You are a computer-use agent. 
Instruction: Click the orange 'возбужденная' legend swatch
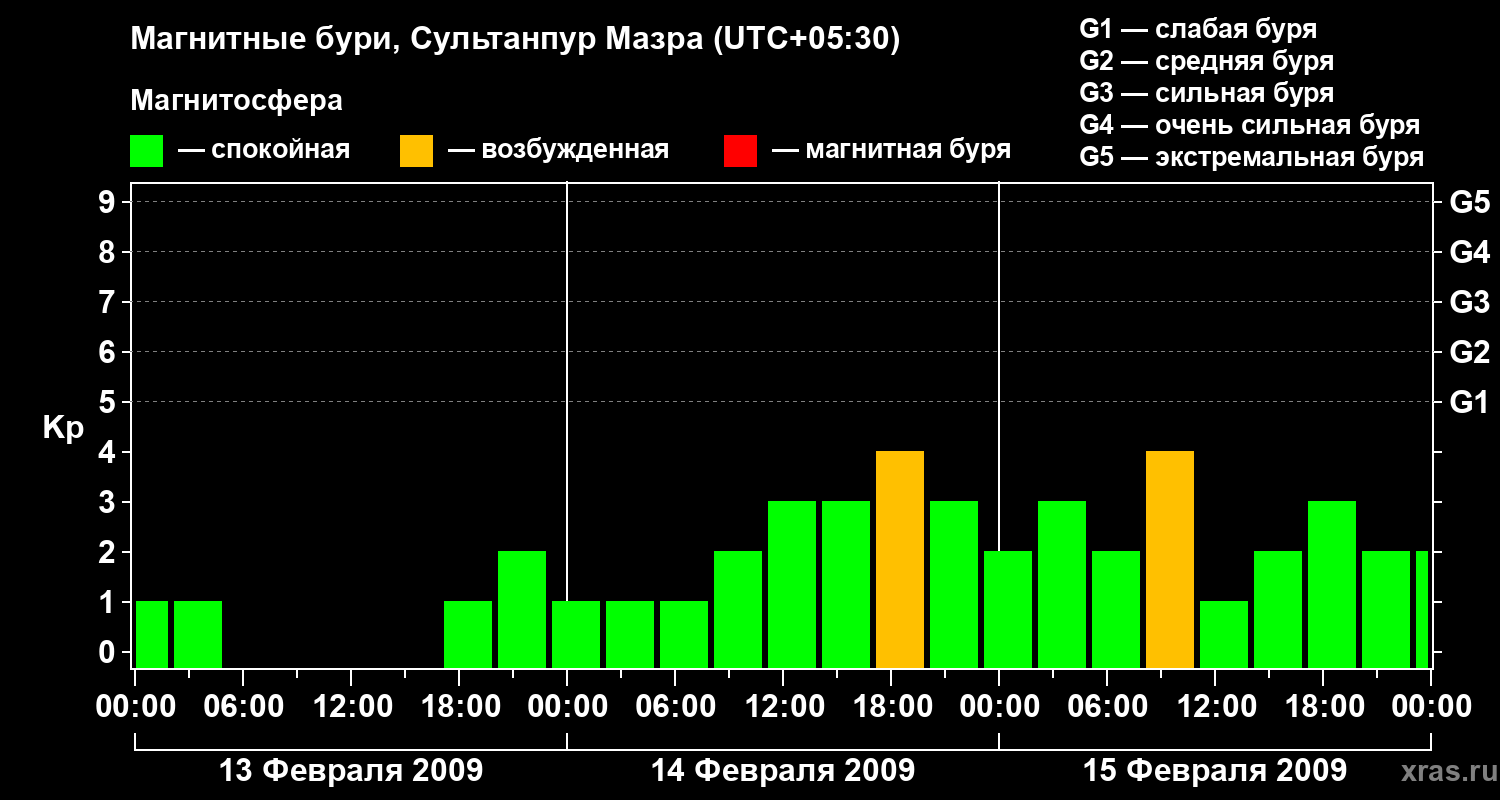(x=417, y=151)
